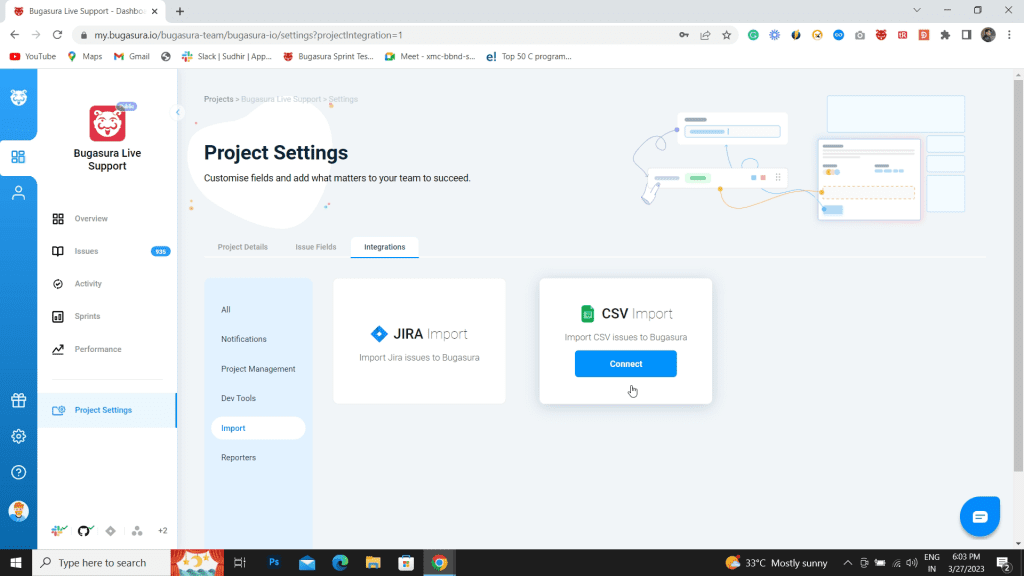Viewport: 1024px width, 576px height.
Task: Click the Projects breadcrumb link
Action: [x=218, y=99]
